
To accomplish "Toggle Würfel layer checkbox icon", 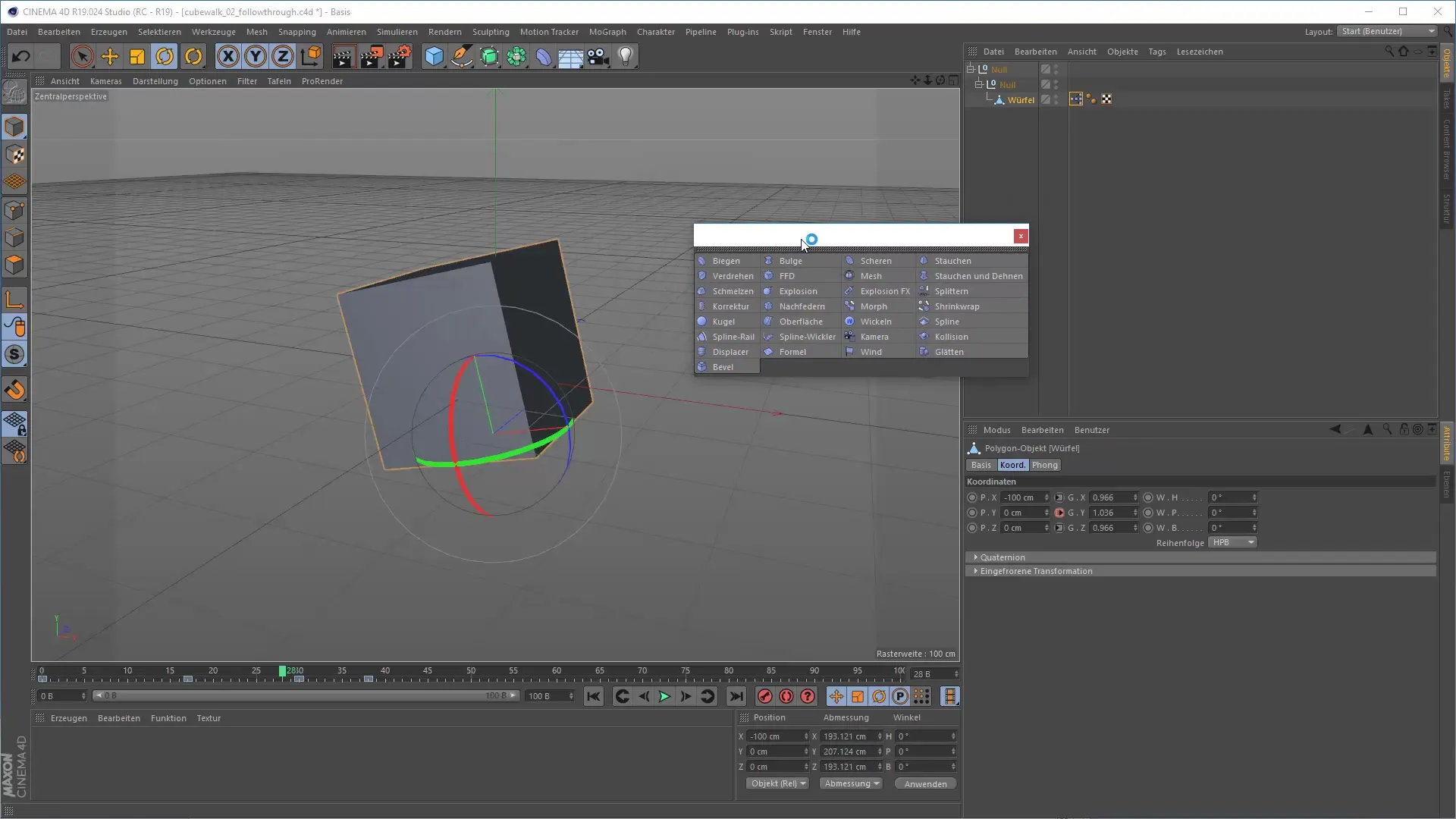I will [1045, 99].
